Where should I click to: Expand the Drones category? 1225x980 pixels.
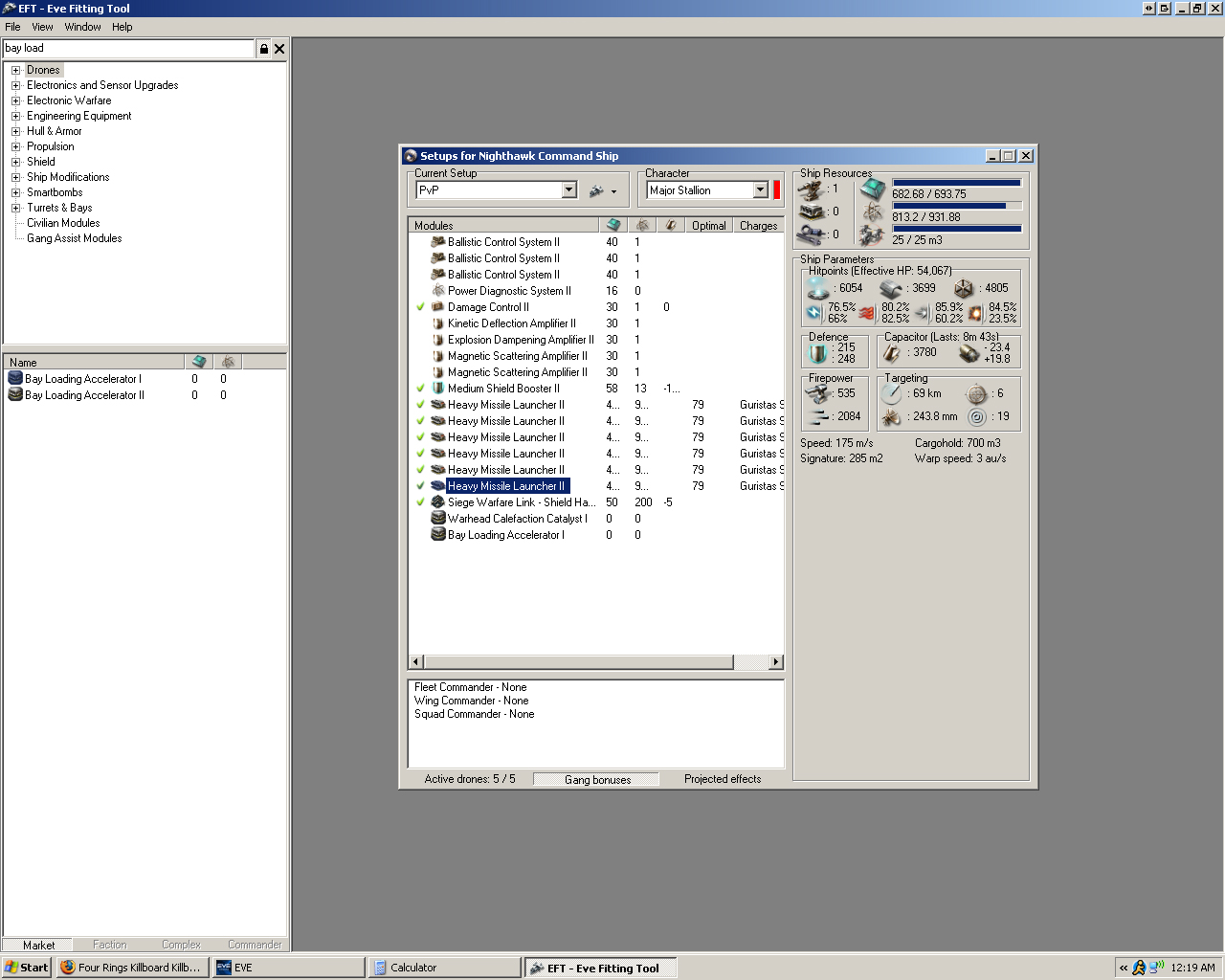coord(15,70)
